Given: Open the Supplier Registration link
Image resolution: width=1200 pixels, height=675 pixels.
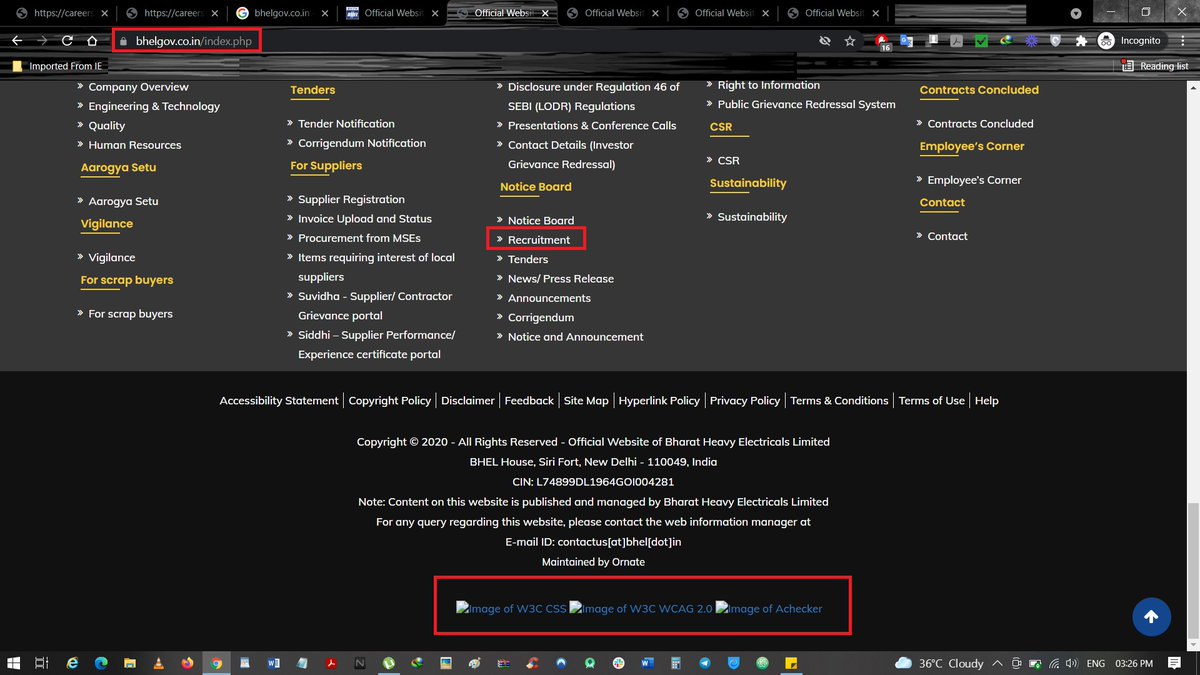Looking at the screenshot, I should pos(351,200).
